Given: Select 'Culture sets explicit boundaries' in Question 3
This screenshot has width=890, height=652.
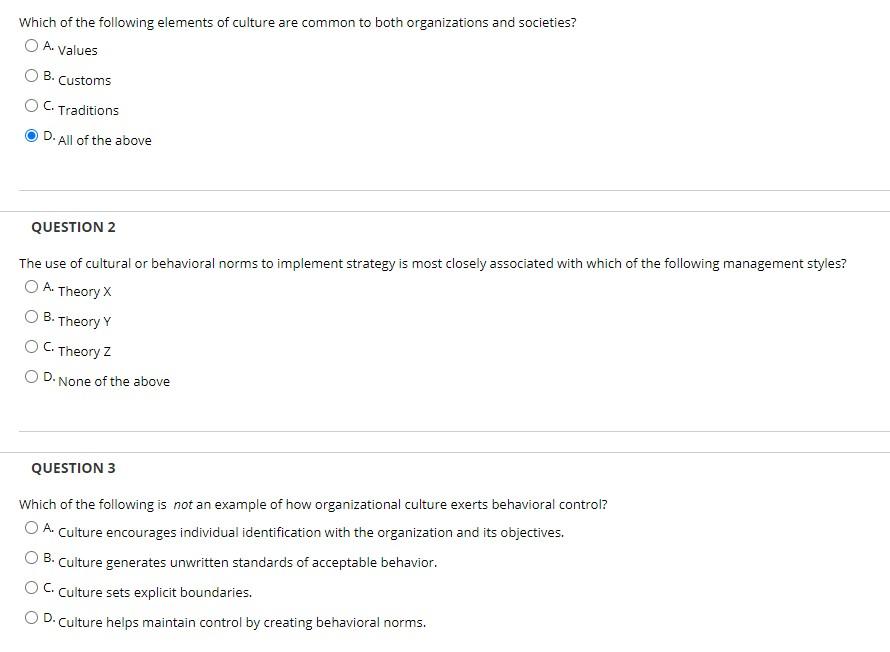Looking at the screenshot, I should pyautogui.click(x=31, y=587).
